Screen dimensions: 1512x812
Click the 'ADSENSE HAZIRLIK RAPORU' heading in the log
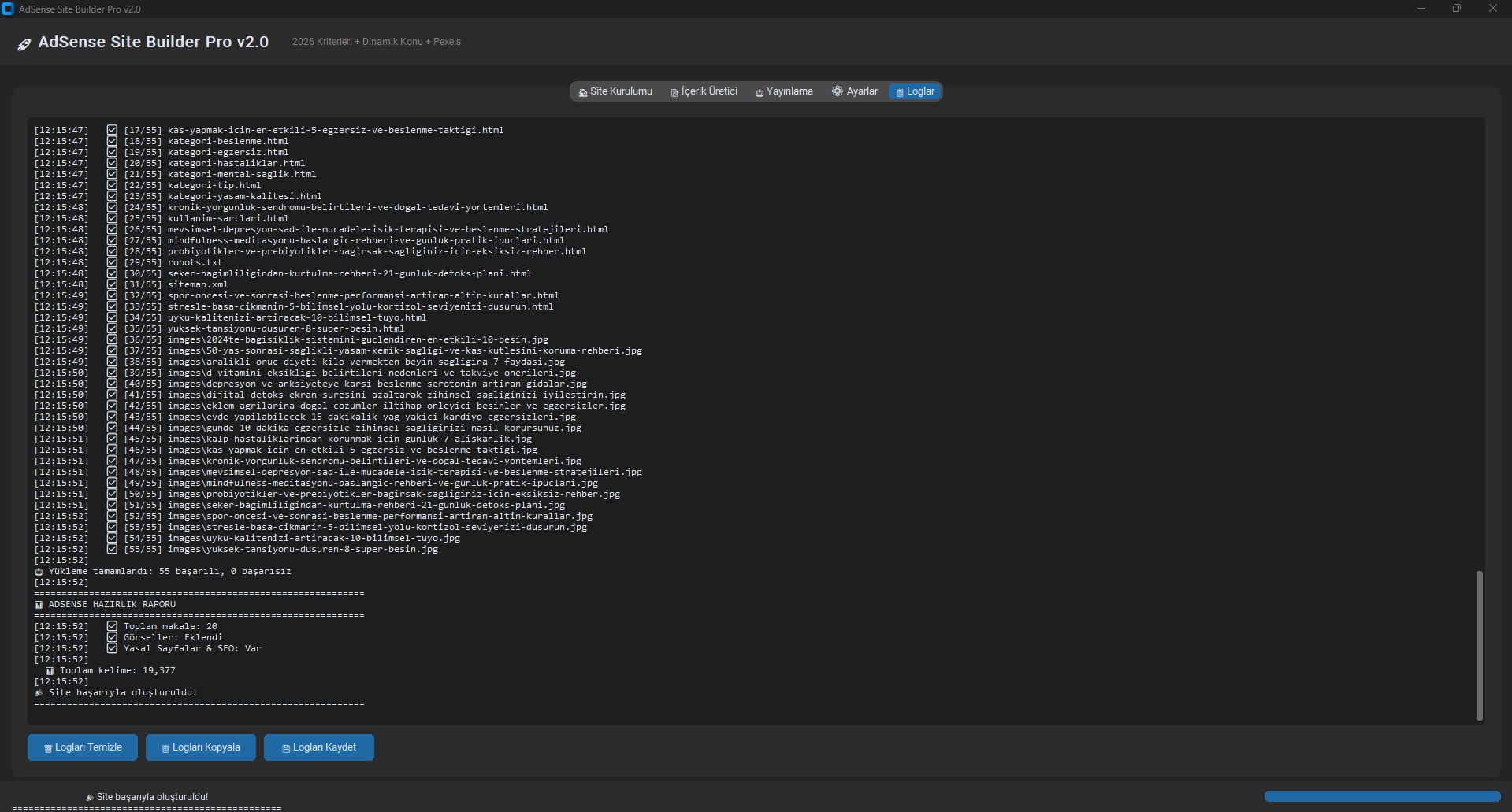click(x=113, y=605)
